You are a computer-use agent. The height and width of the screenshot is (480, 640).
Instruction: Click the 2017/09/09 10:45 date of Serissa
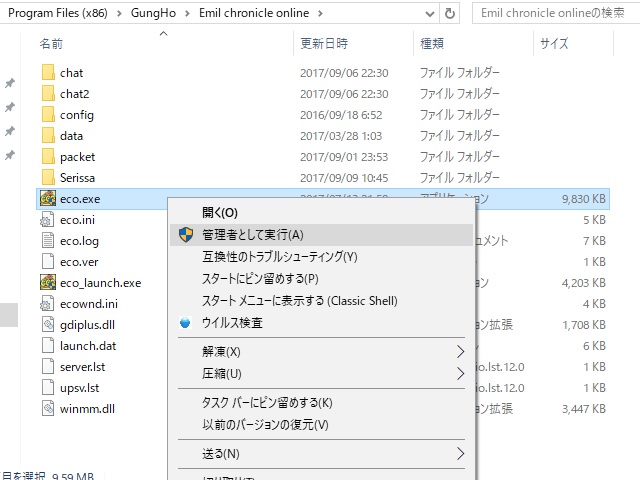pos(344,178)
